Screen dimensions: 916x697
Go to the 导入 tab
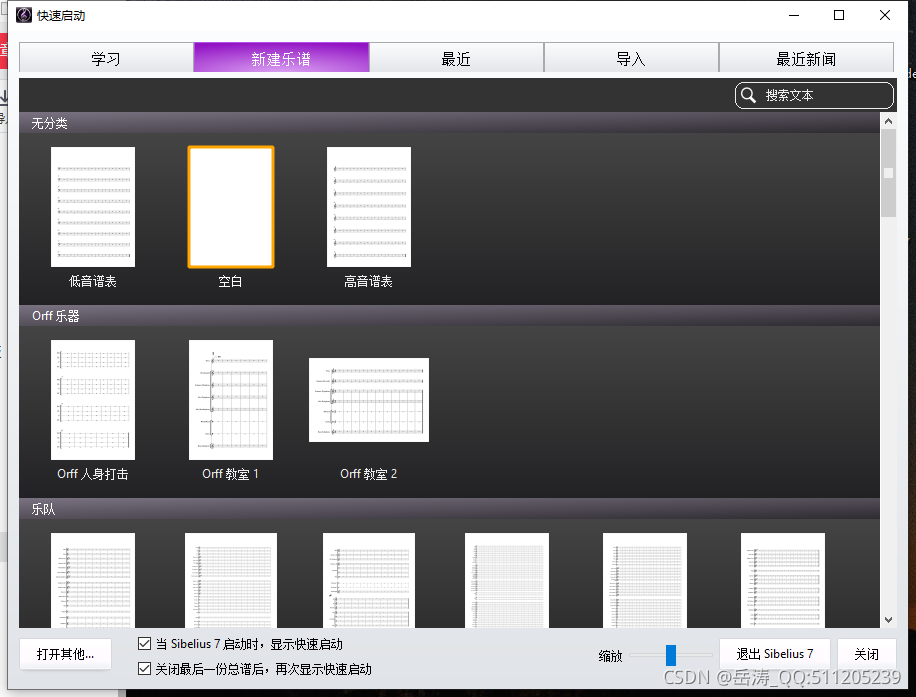(631, 58)
